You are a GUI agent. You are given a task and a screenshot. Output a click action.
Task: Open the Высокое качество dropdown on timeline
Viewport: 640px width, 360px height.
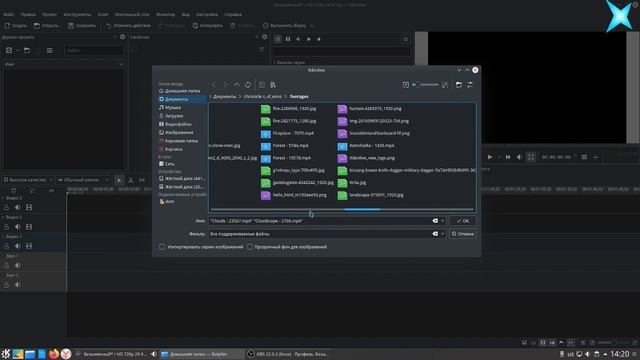28,180
